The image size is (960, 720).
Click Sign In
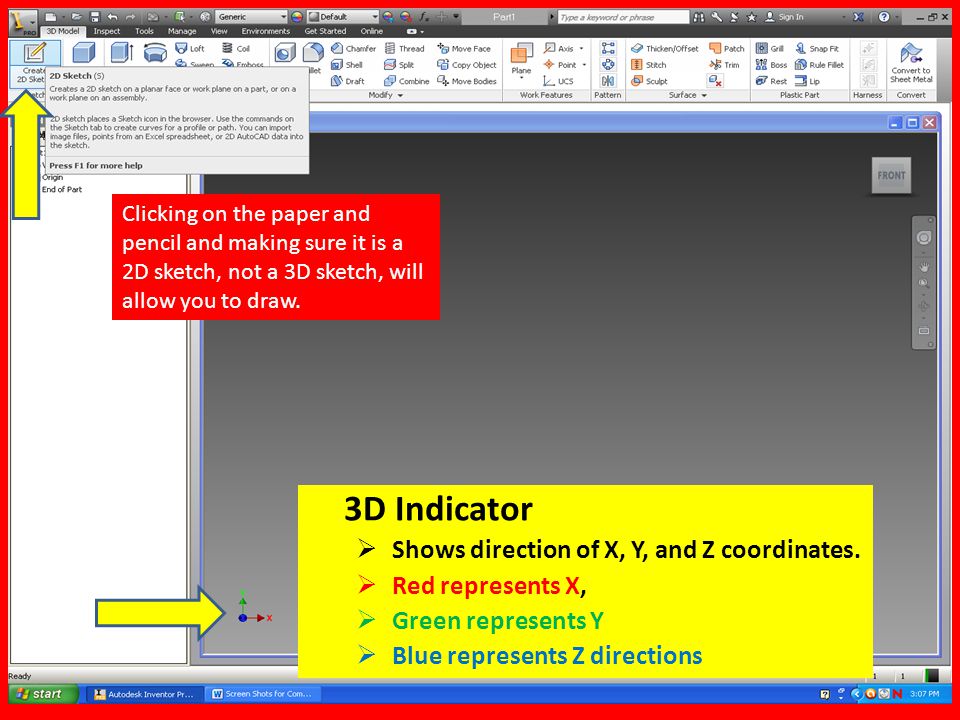(x=785, y=17)
